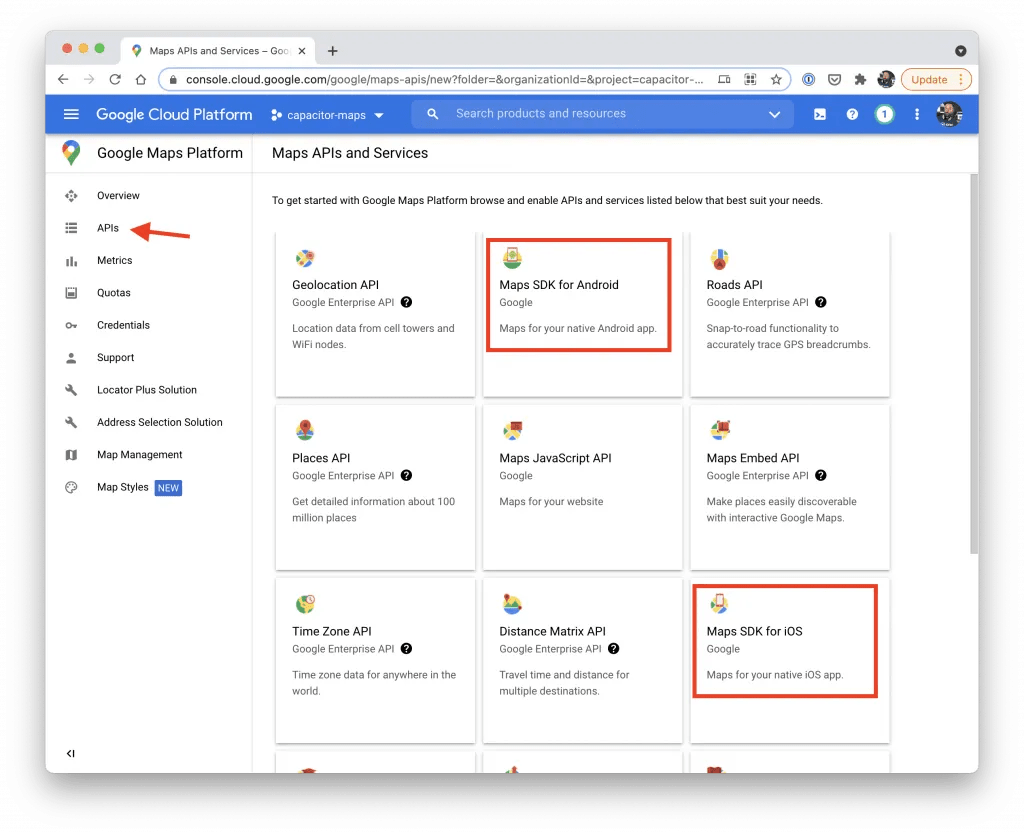Click the Maps SDK for Android icon
Screen dimensions: 1024x833
(511, 257)
